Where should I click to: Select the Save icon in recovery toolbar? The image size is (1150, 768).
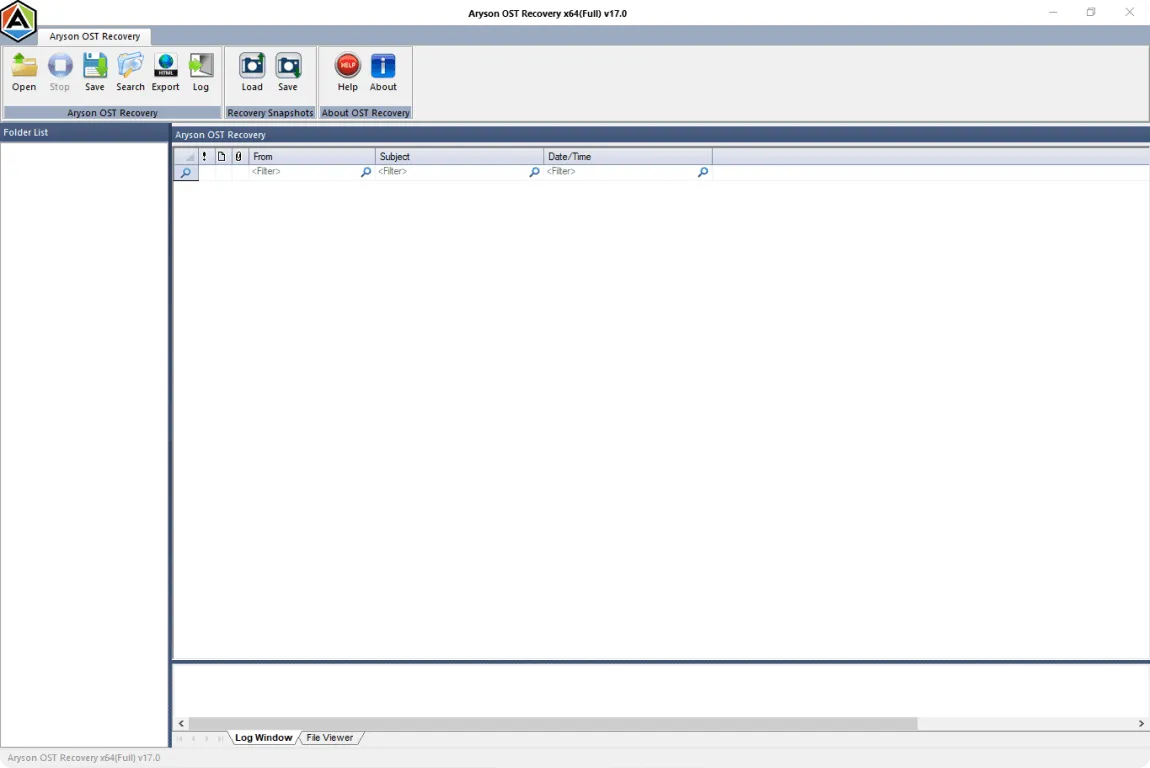point(94,70)
